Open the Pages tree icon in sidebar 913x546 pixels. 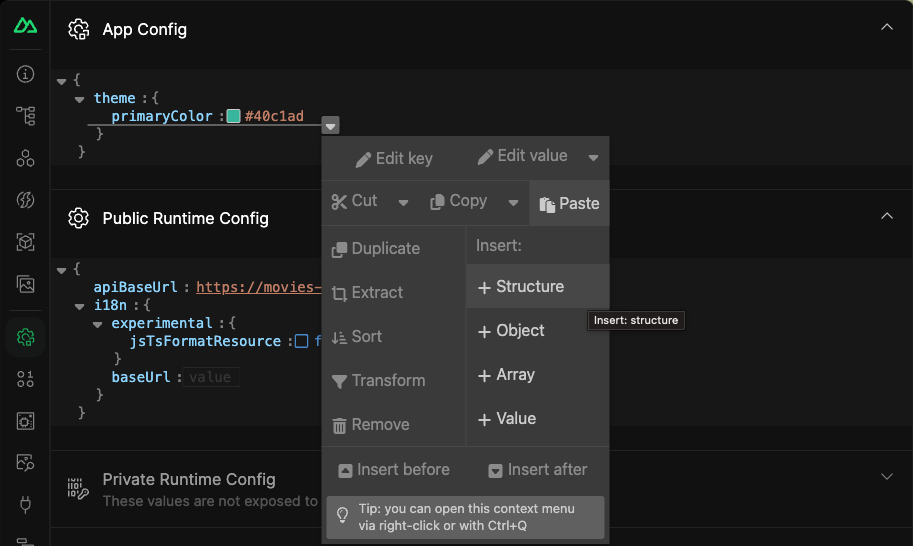point(26,116)
